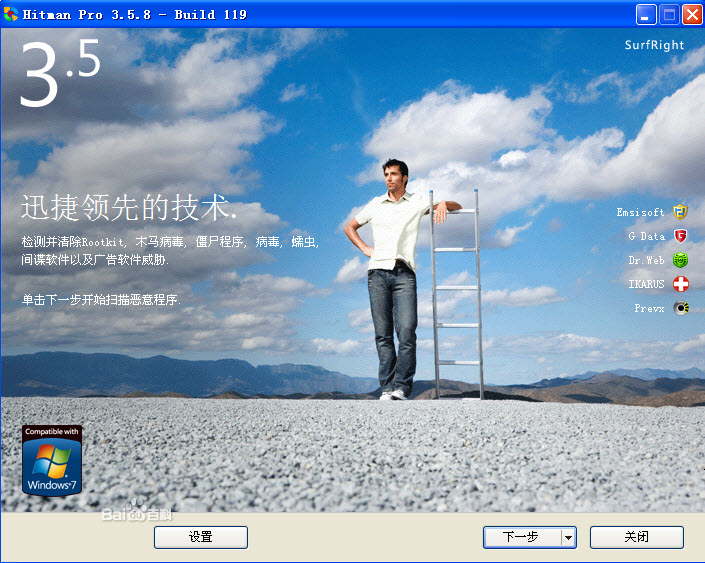Click the Prevx text label
The height and width of the screenshot is (563, 705).
click(x=649, y=308)
